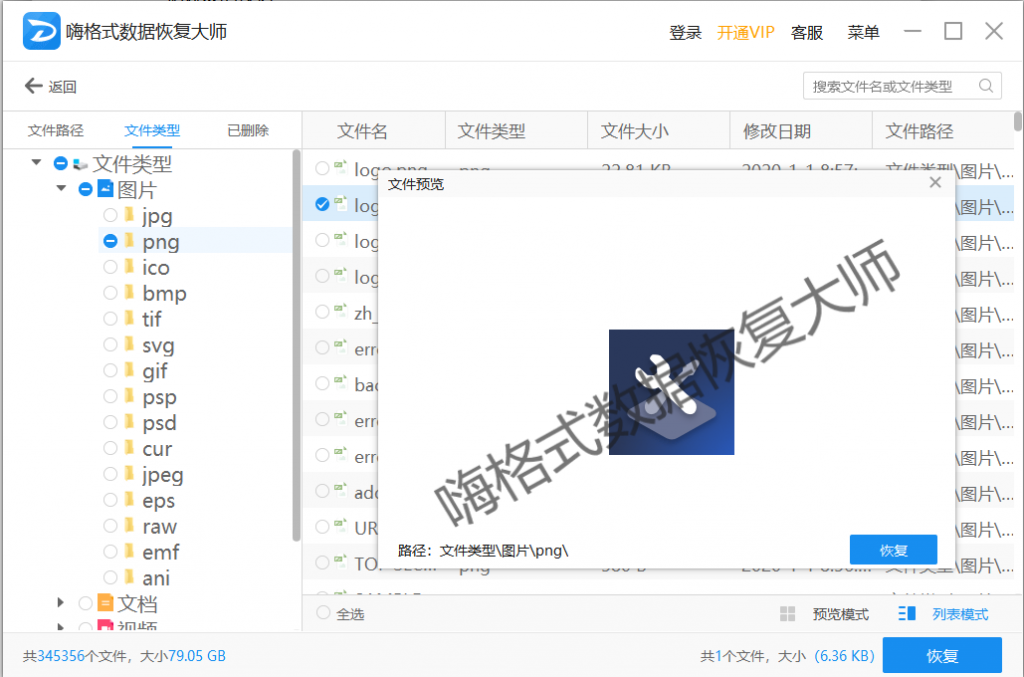Click the bmp folder icon
This screenshot has width=1024, height=677.
click(x=129, y=292)
